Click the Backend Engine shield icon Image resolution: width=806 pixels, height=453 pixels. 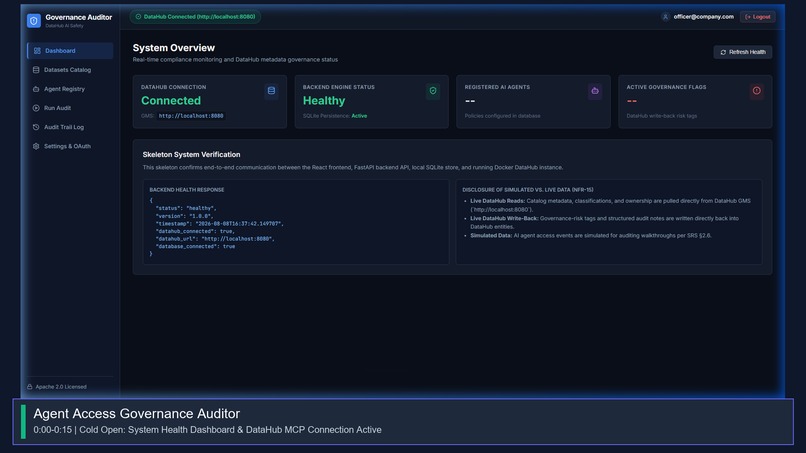pos(433,91)
